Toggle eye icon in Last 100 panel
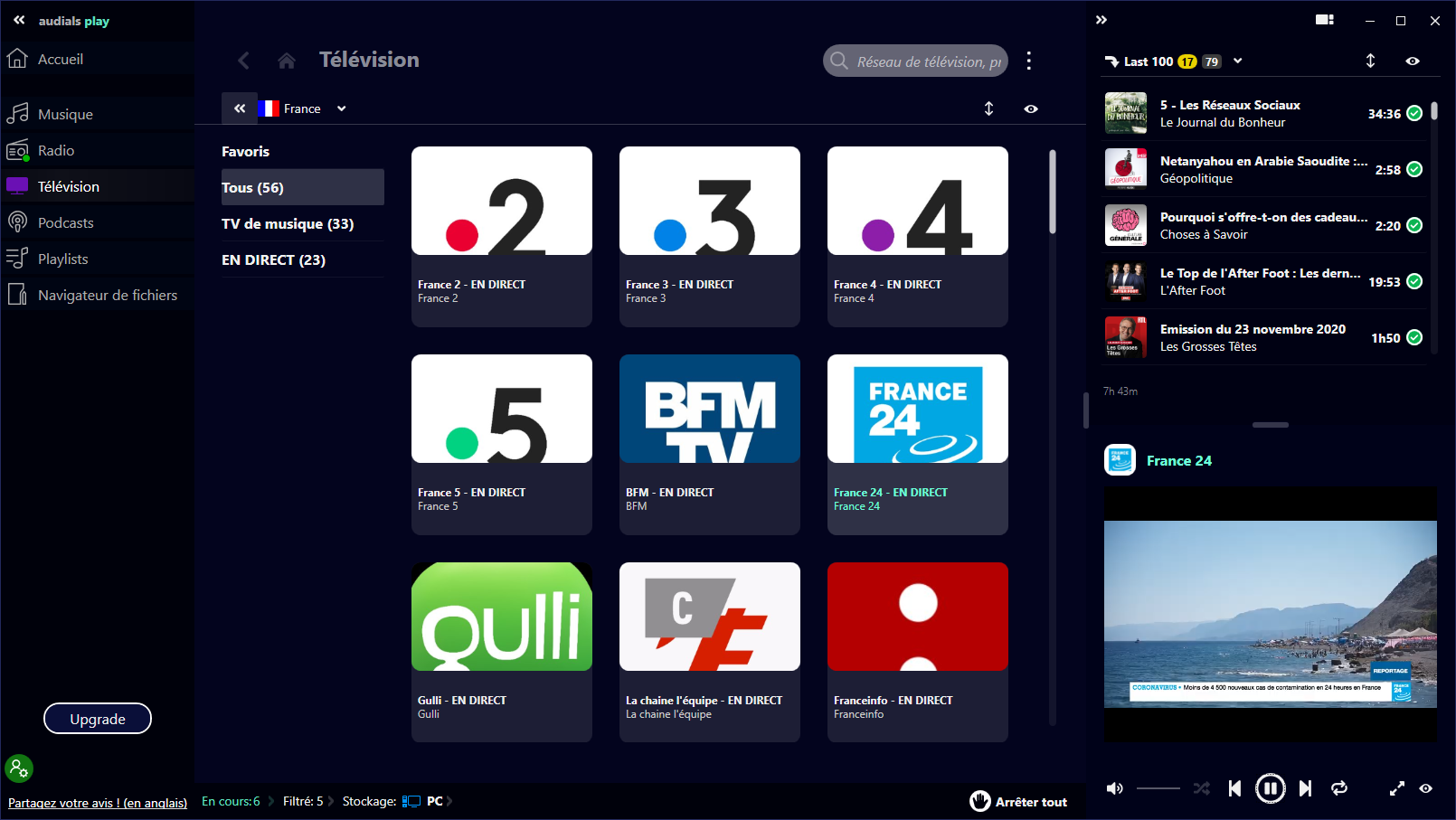This screenshot has height=820, width=1456. 1413,61
